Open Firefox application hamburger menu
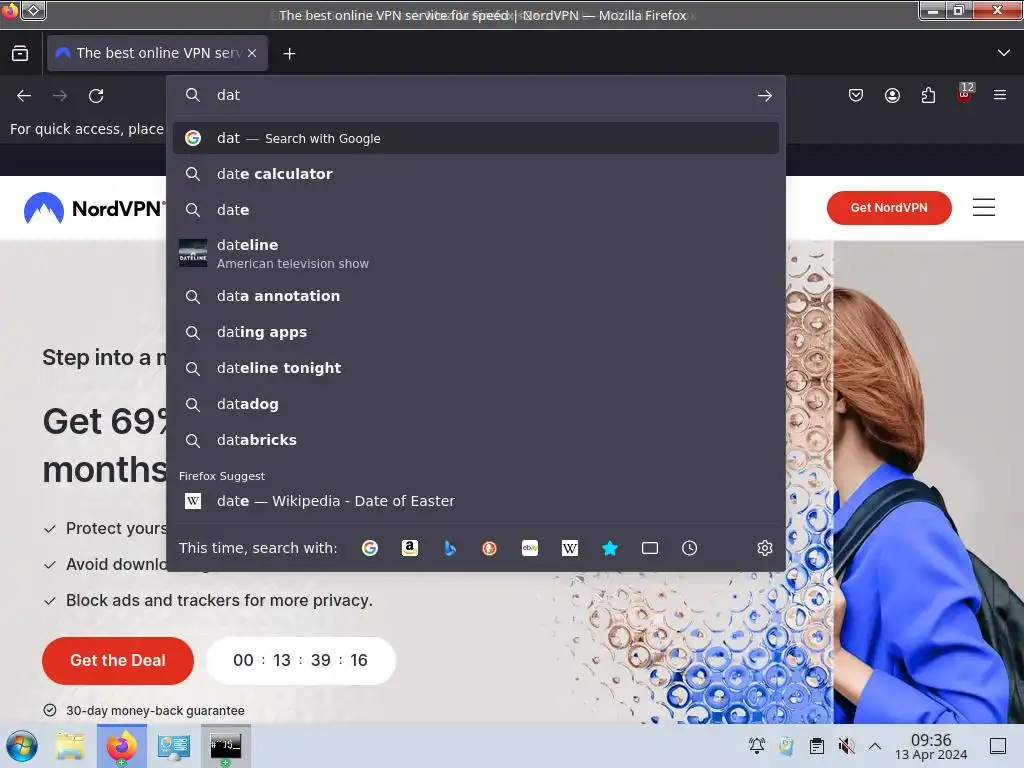Image resolution: width=1024 pixels, height=768 pixels. click(1000, 95)
